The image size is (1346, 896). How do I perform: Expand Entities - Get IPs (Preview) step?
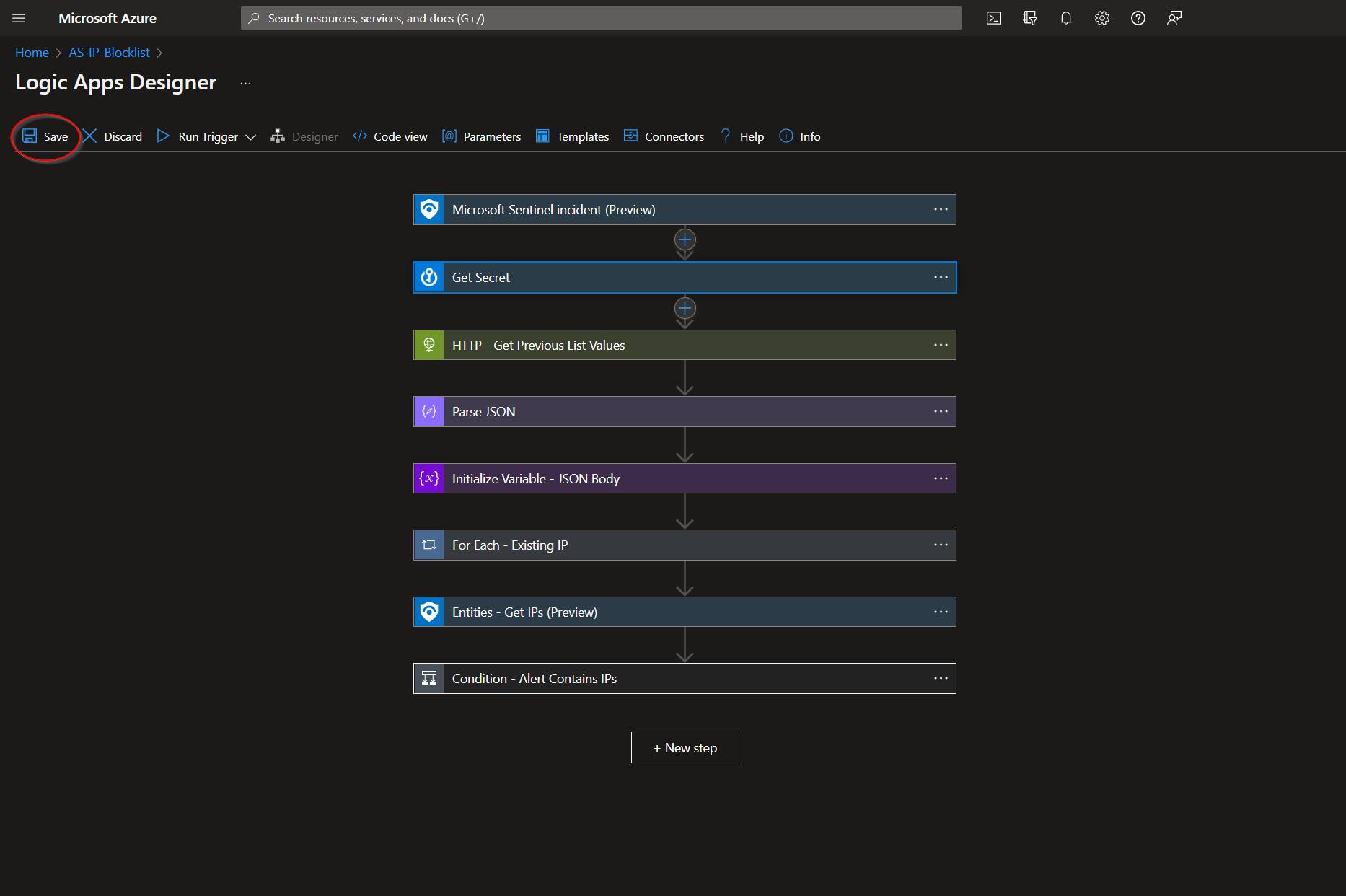coord(685,612)
